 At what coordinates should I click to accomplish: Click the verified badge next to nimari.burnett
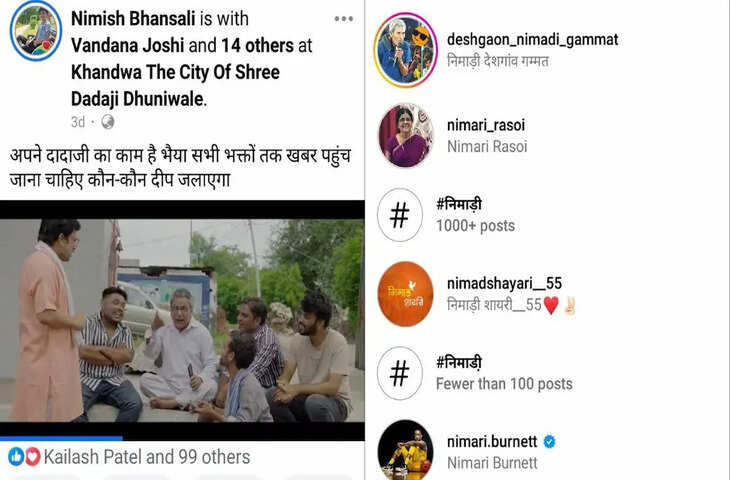(549, 441)
